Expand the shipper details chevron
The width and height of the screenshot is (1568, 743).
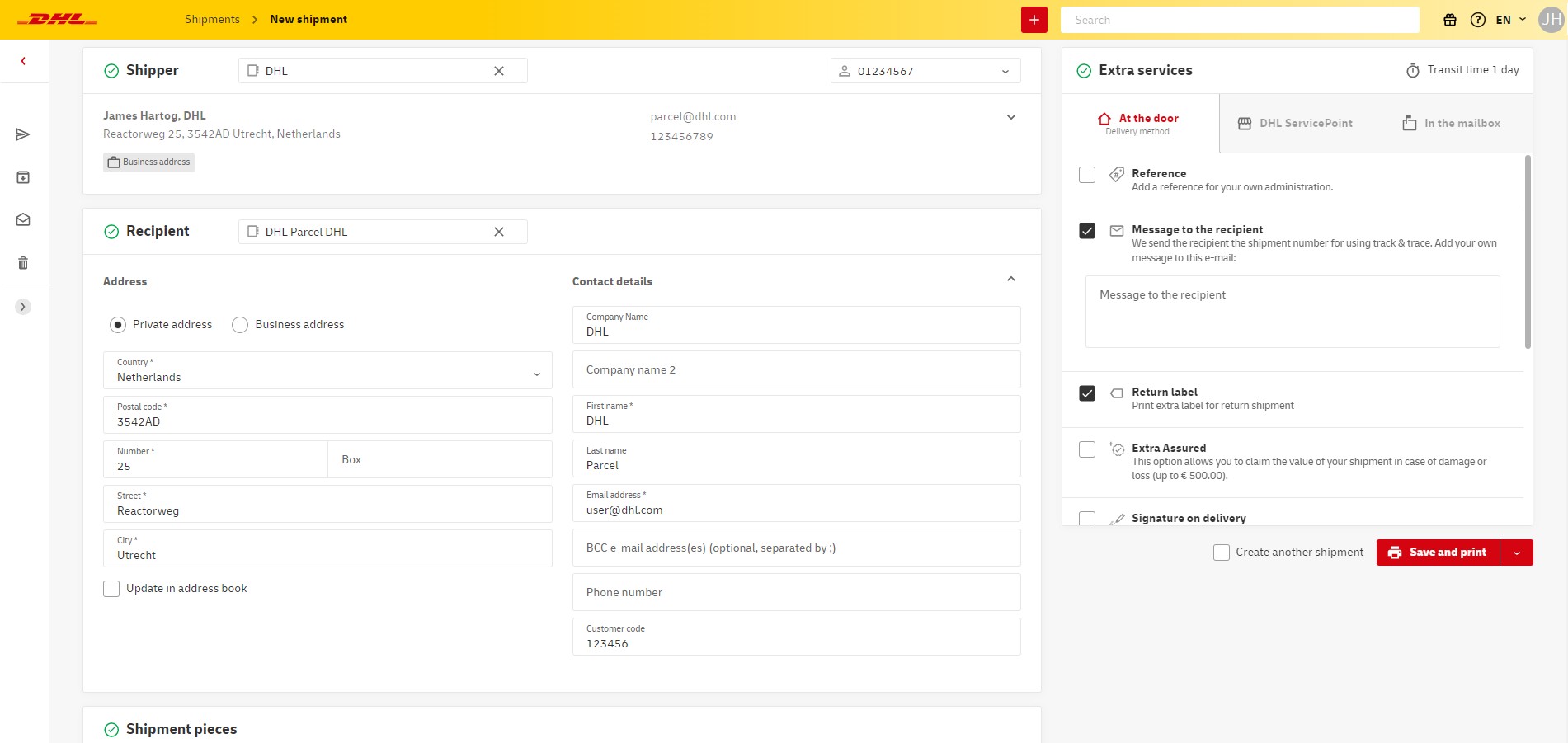1011,117
